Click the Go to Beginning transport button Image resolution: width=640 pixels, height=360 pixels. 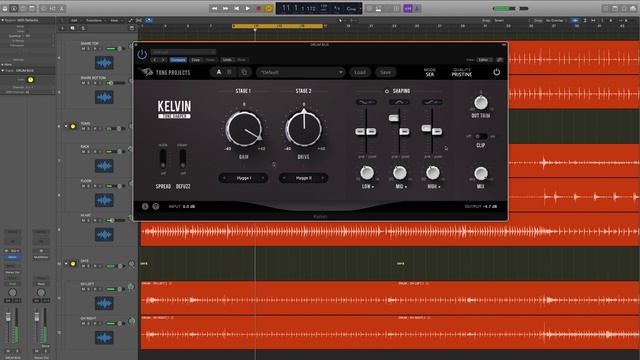tap(236, 8)
